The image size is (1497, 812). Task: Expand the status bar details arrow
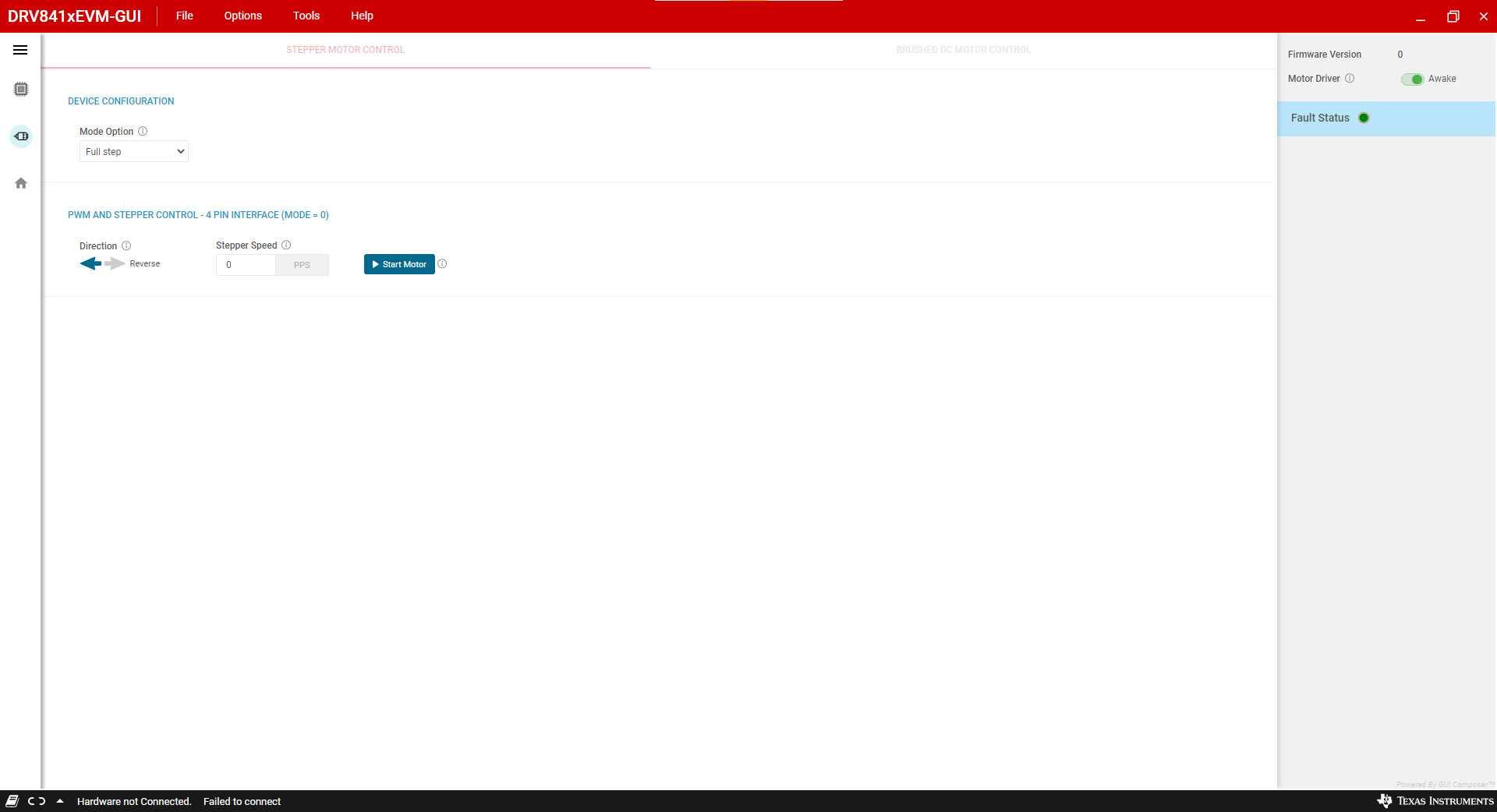pyautogui.click(x=60, y=801)
